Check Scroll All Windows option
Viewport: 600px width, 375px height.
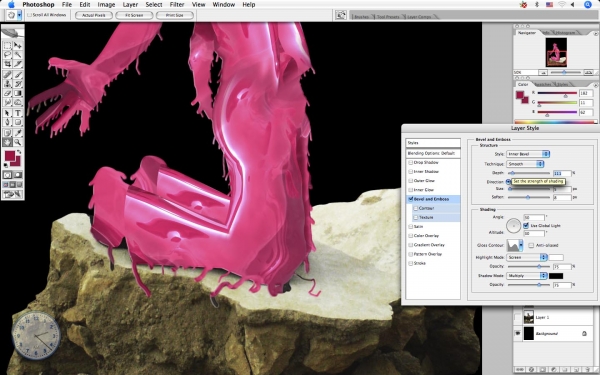tap(29, 15)
